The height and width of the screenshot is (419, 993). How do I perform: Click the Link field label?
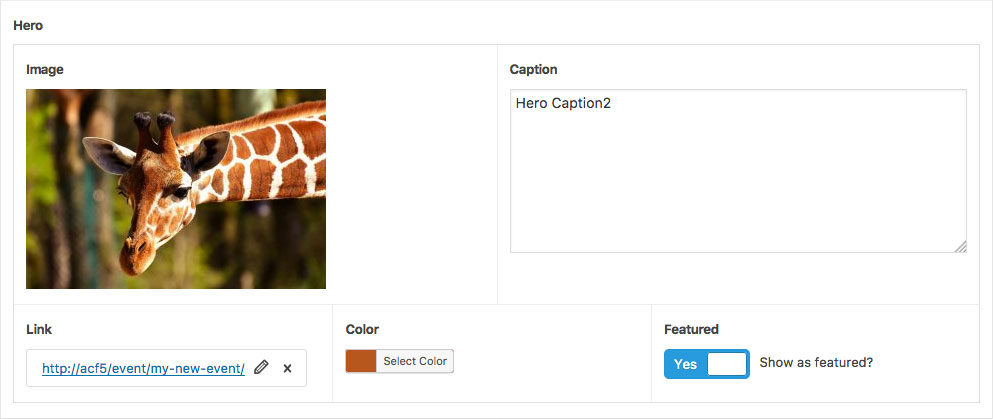(x=39, y=329)
